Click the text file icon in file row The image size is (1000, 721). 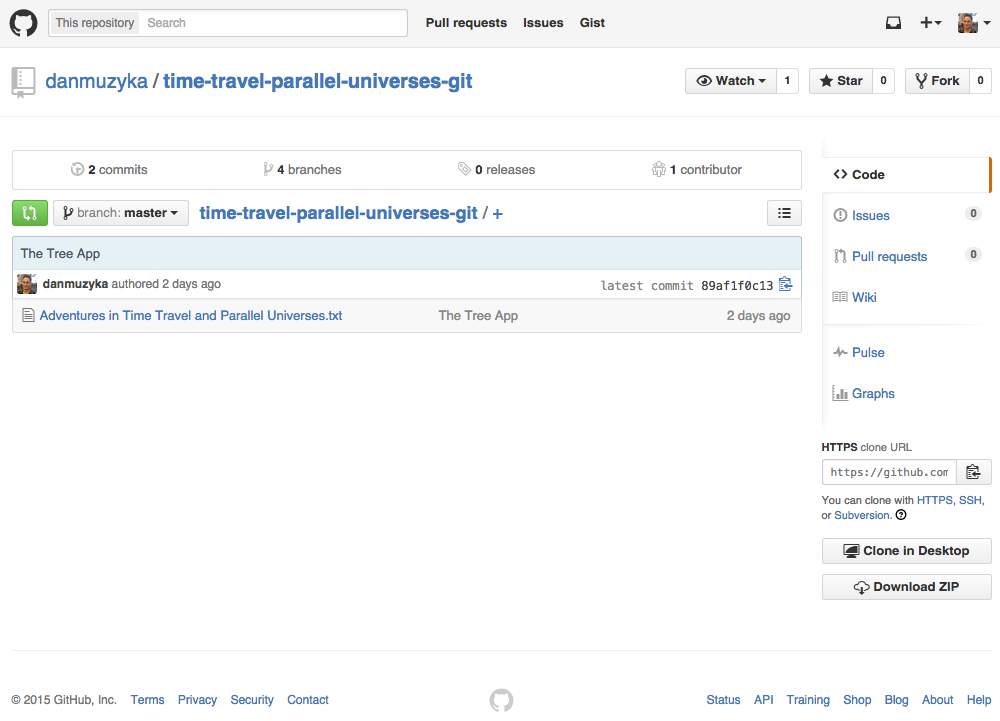click(x=28, y=316)
